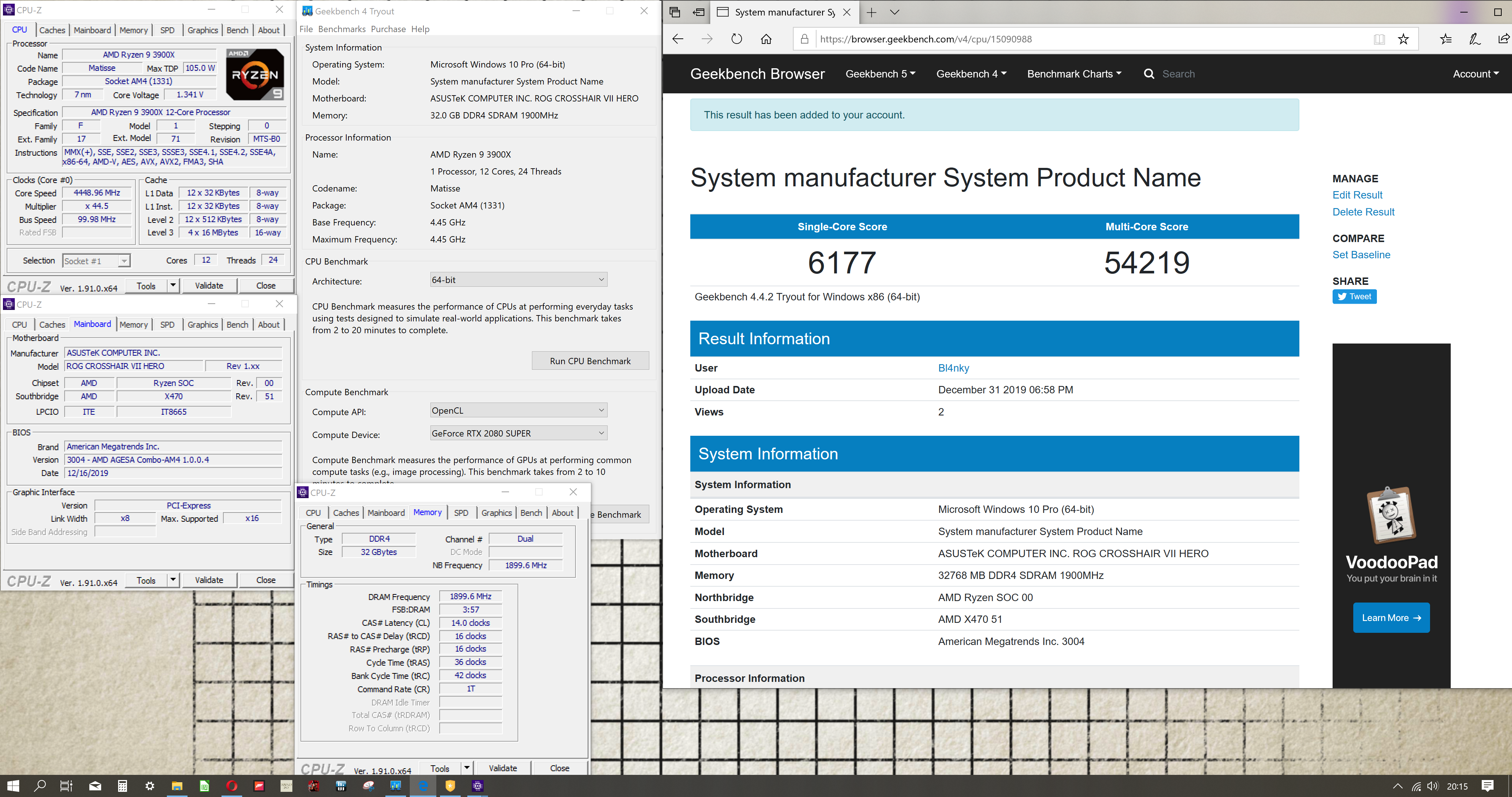The width and height of the screenshot is (1512, 797).
Task: Select SPD tab in the Mainboard CPU-Z window
Action: tap(167, 325)
